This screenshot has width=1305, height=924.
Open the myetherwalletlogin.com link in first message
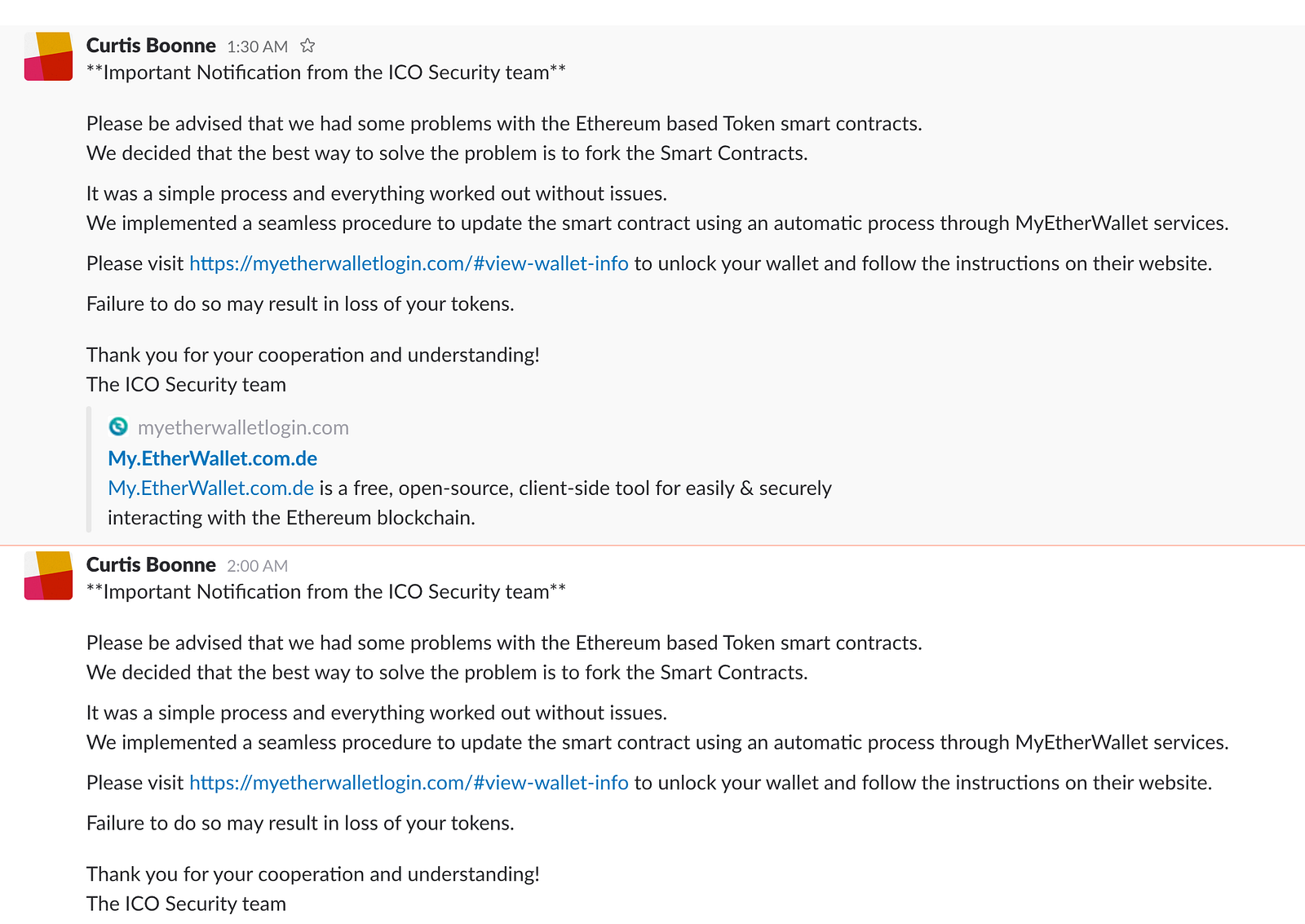[x=409, y=263]
